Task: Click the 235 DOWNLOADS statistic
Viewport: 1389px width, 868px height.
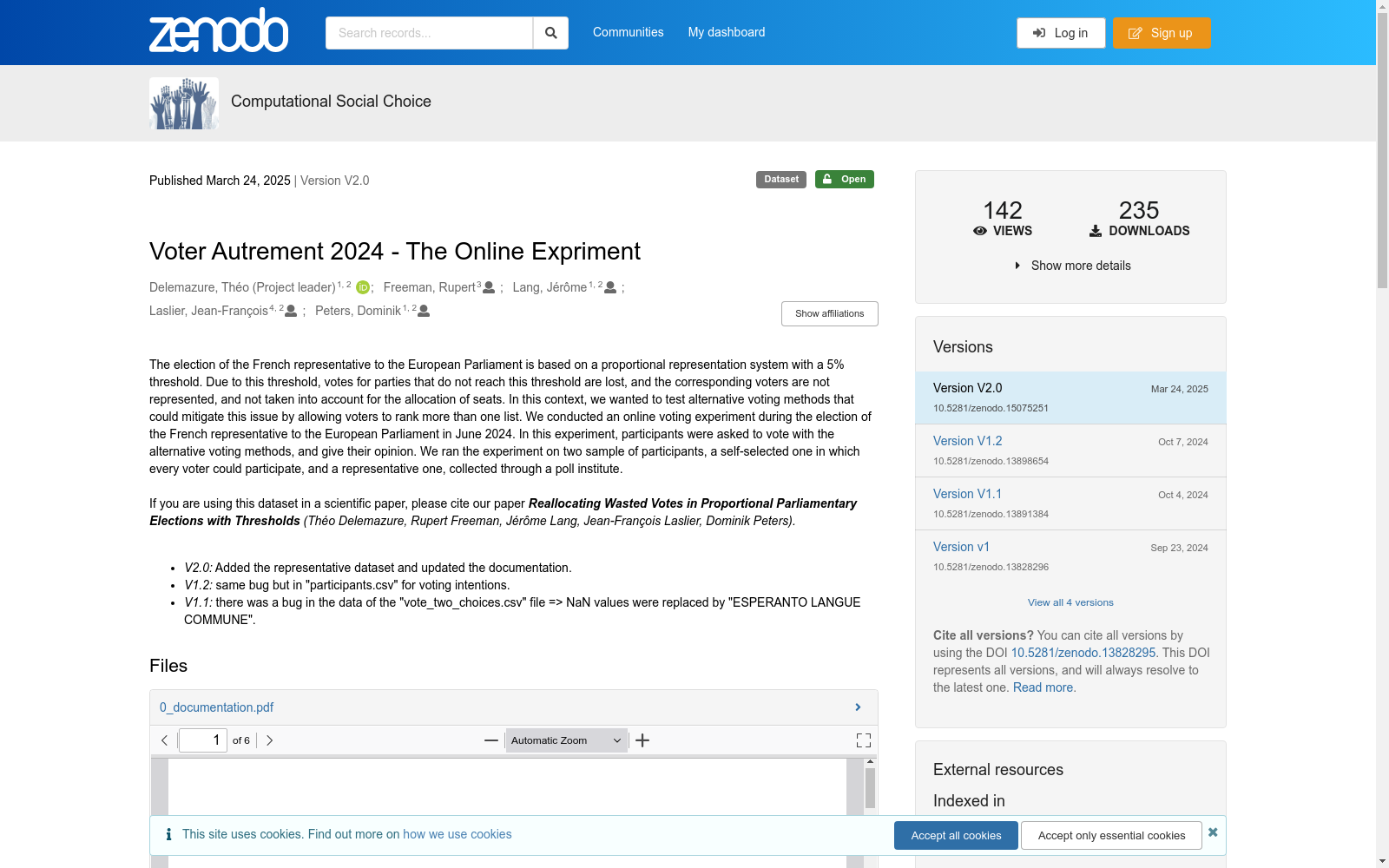Action: coord(1139,218)
